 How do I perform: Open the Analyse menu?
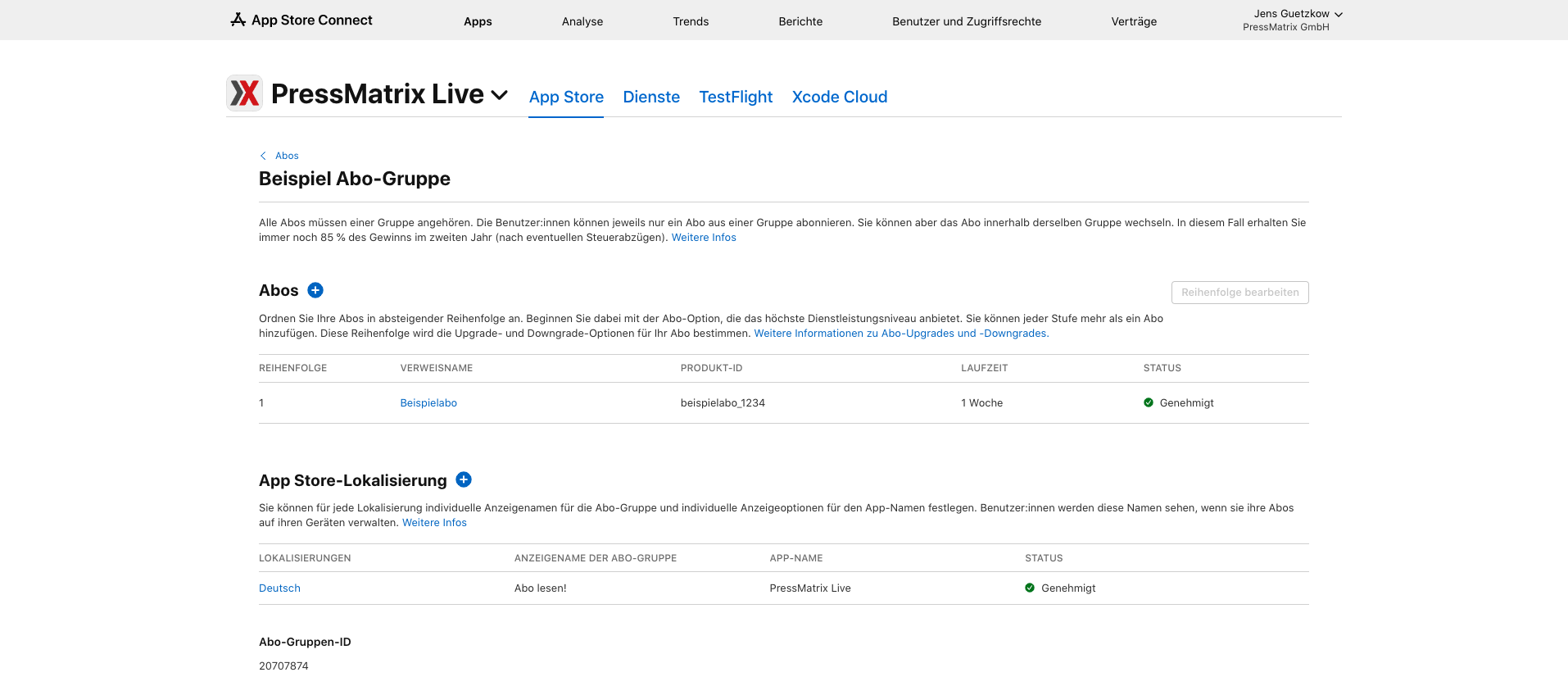(x=582, y=21)
